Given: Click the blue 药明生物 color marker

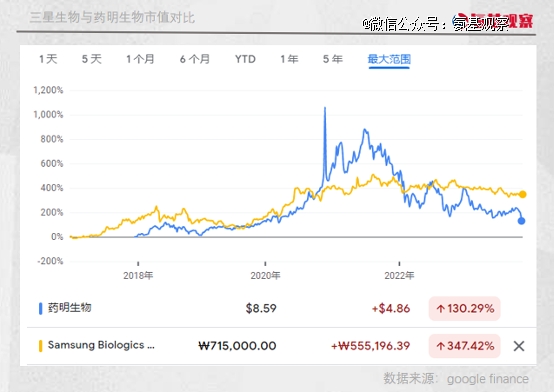Looking at the screenshot, I should 40,308.
